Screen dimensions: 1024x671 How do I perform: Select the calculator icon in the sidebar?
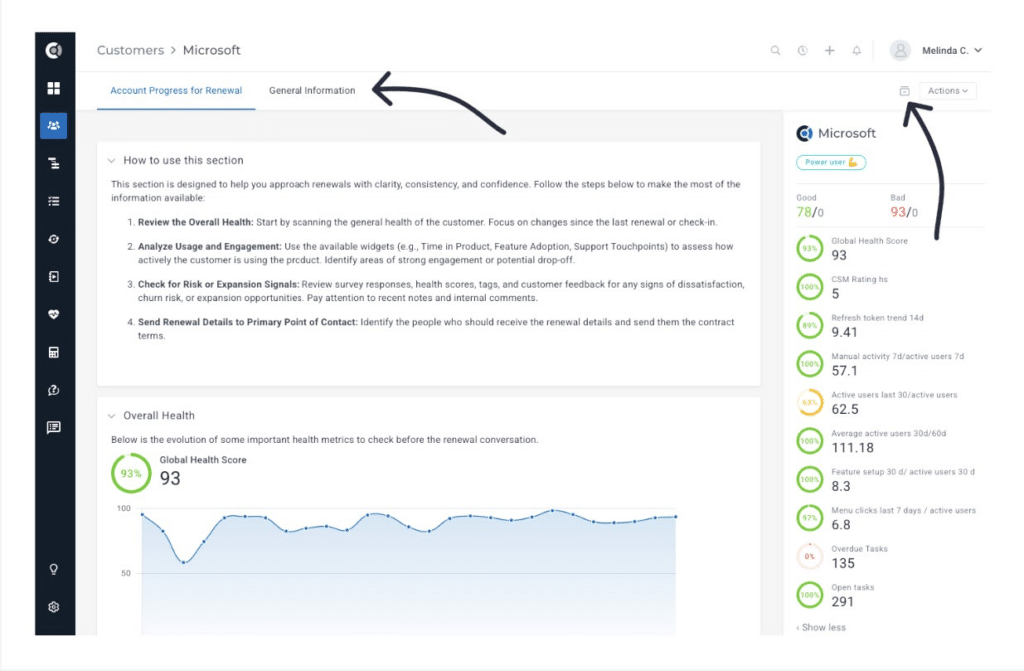[54, 352]
